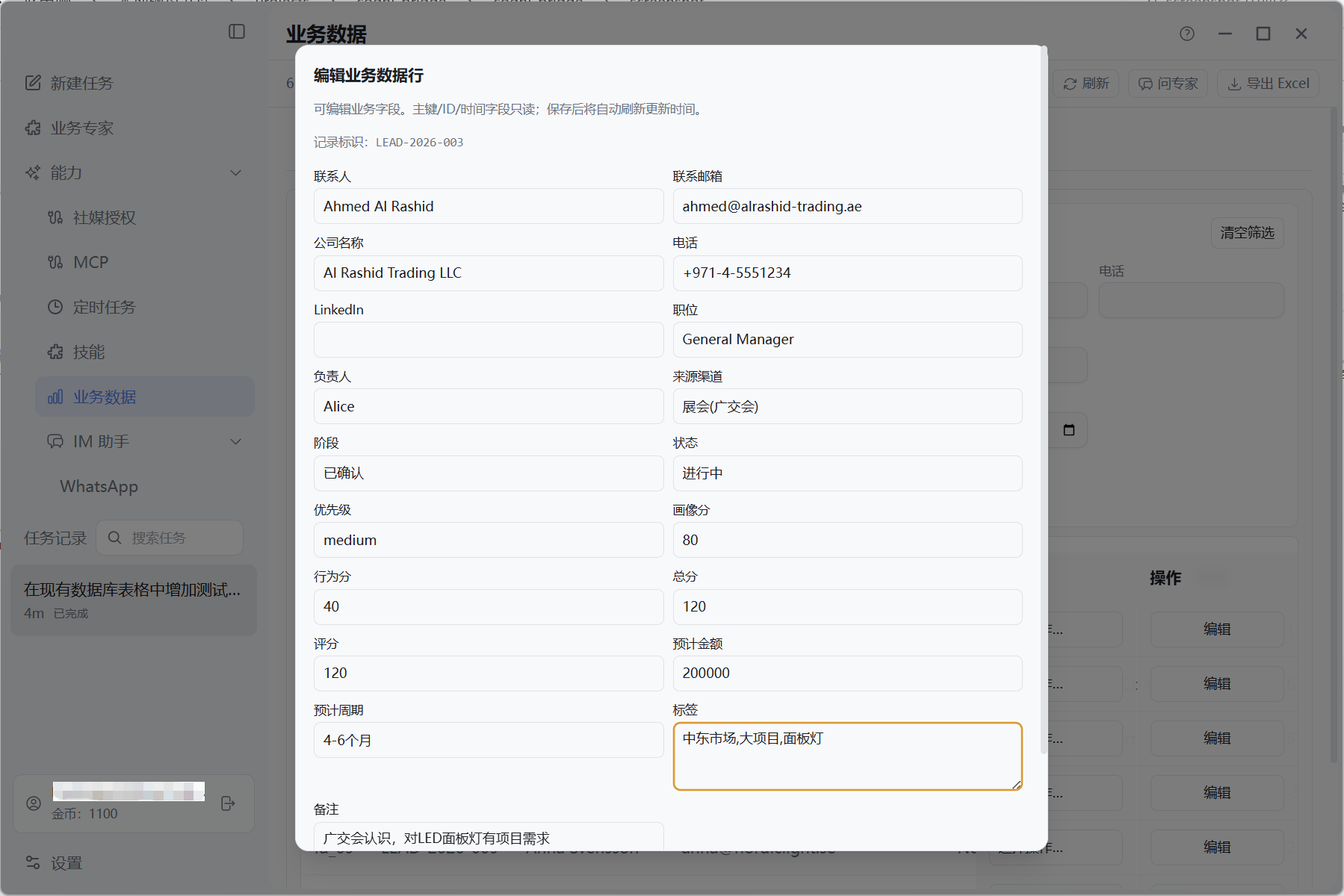Click the 搜索任务 search box
Viewport: 1344px width, 896px height.
point(170,538)
